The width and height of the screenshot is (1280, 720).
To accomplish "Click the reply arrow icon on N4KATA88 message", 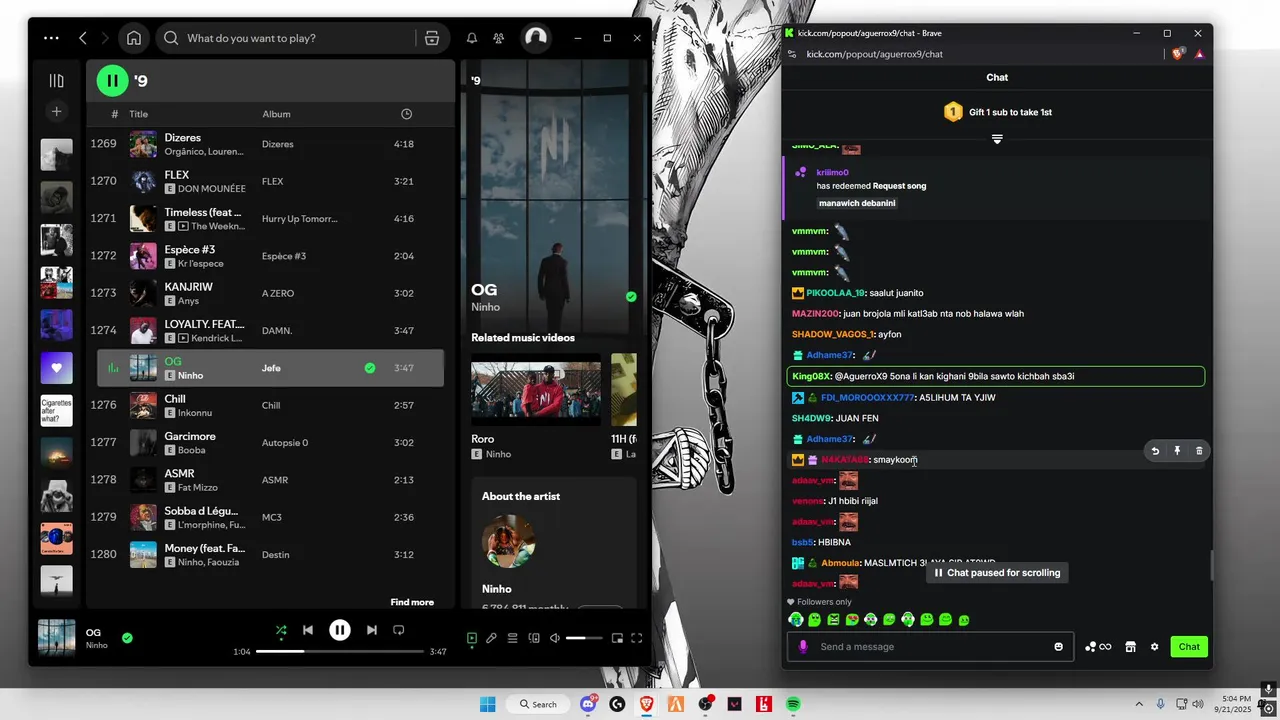I will tap(1155, 451).
